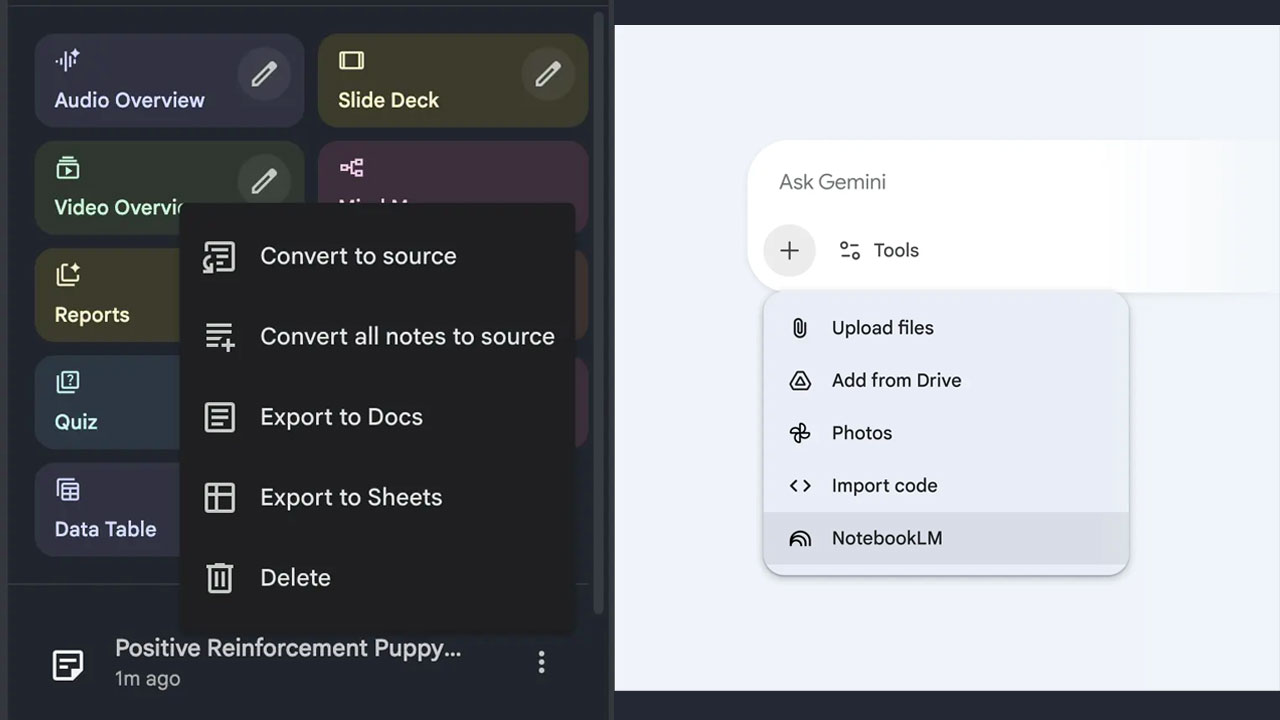
Task: Choose Convert all notes to source
Action: pos(406,336)
